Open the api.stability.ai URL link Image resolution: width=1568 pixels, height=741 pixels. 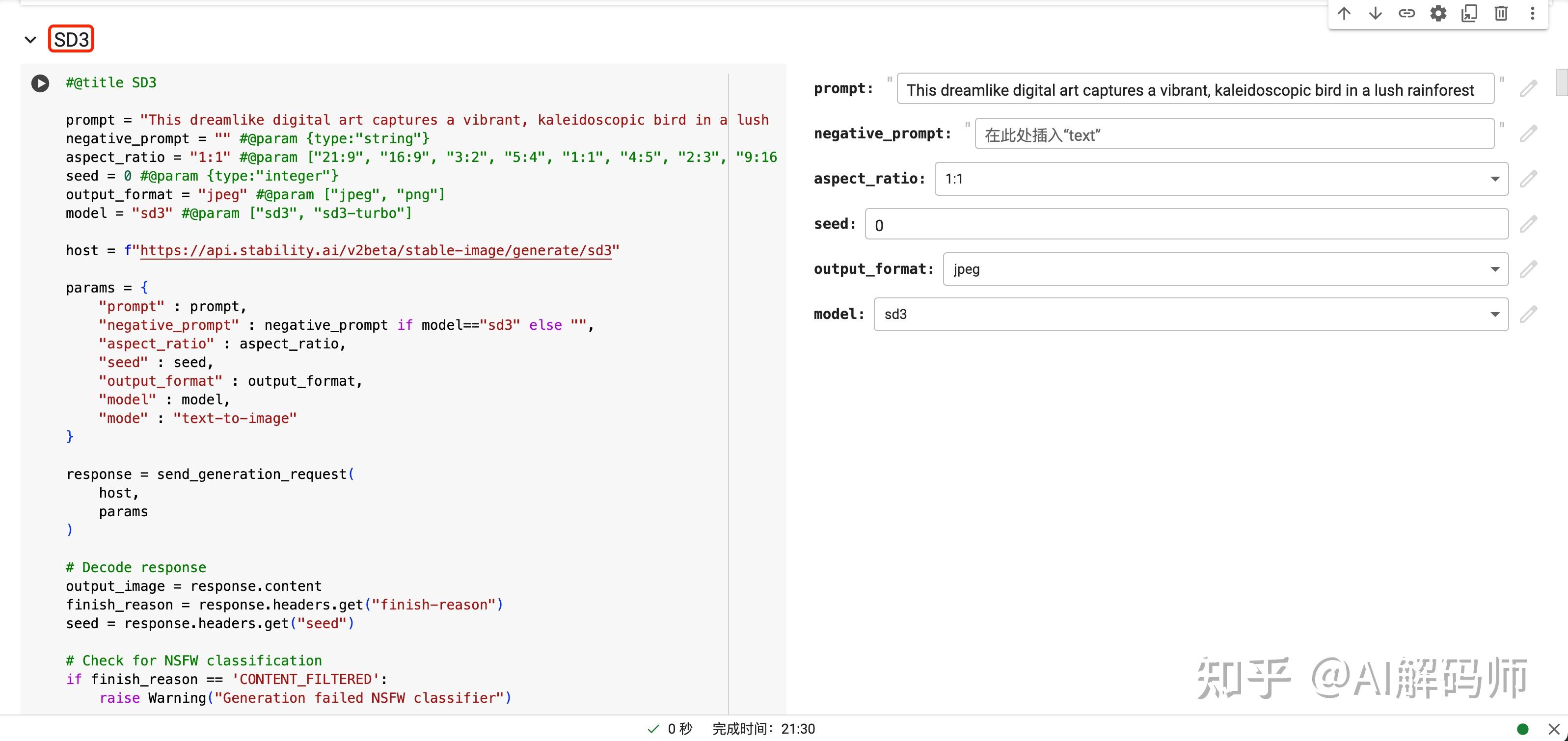point(376,251)
